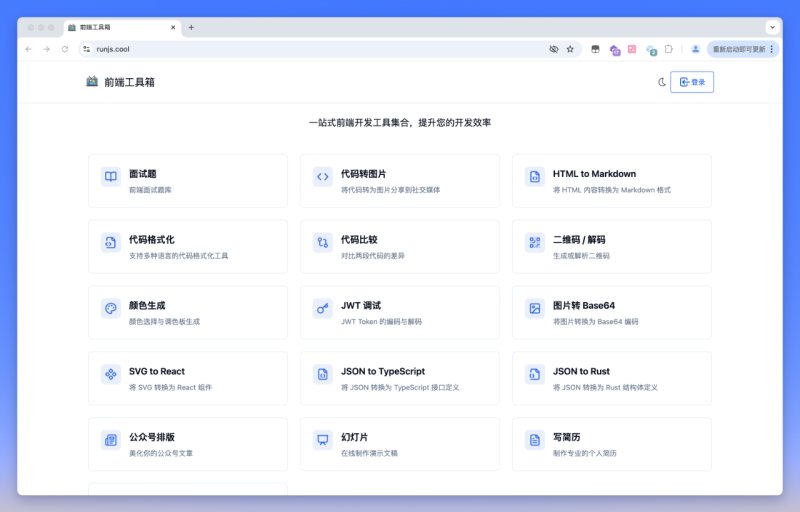Open the JWT 调试 tool title
Image resolution: width=800 pixels, height=512 pixels.
pos(361,305)
